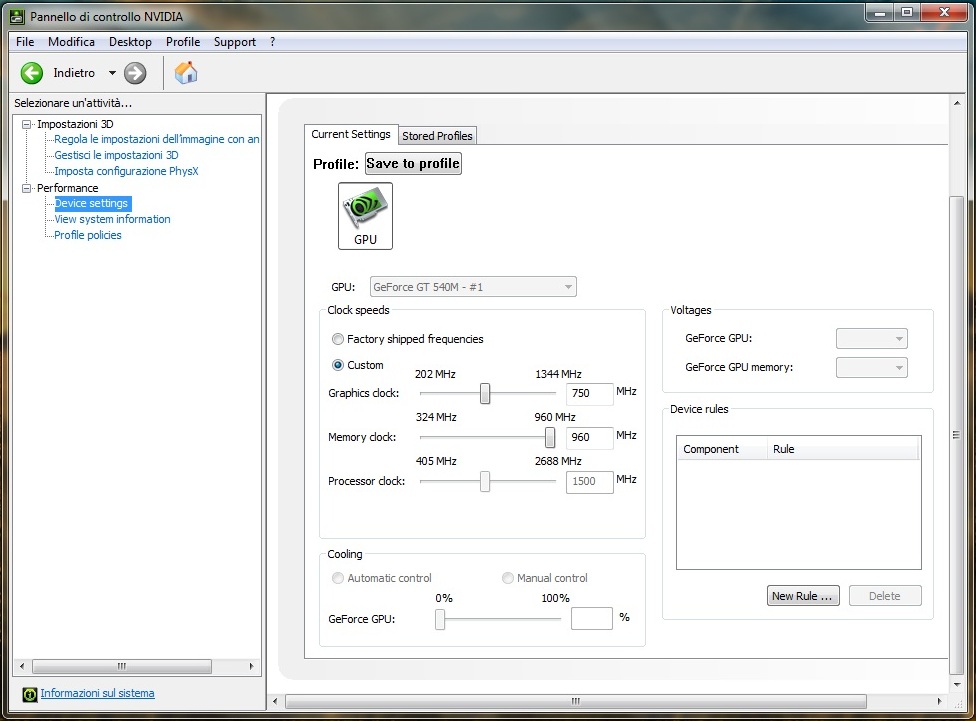Open the Support menu
This screenshot has width=976, height=721.
point(235,42)
